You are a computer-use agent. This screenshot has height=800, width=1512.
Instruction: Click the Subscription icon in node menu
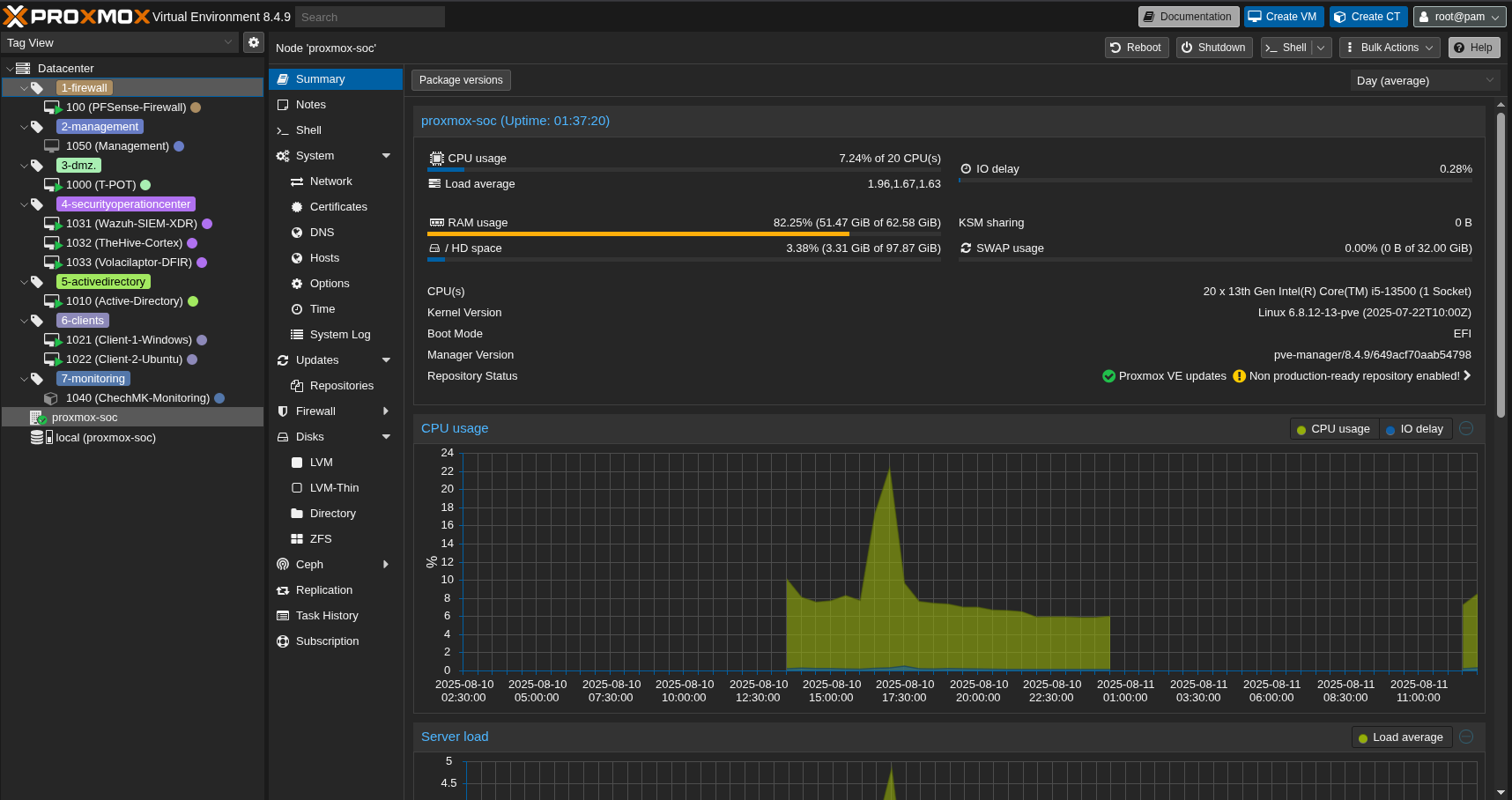[283, 641]
